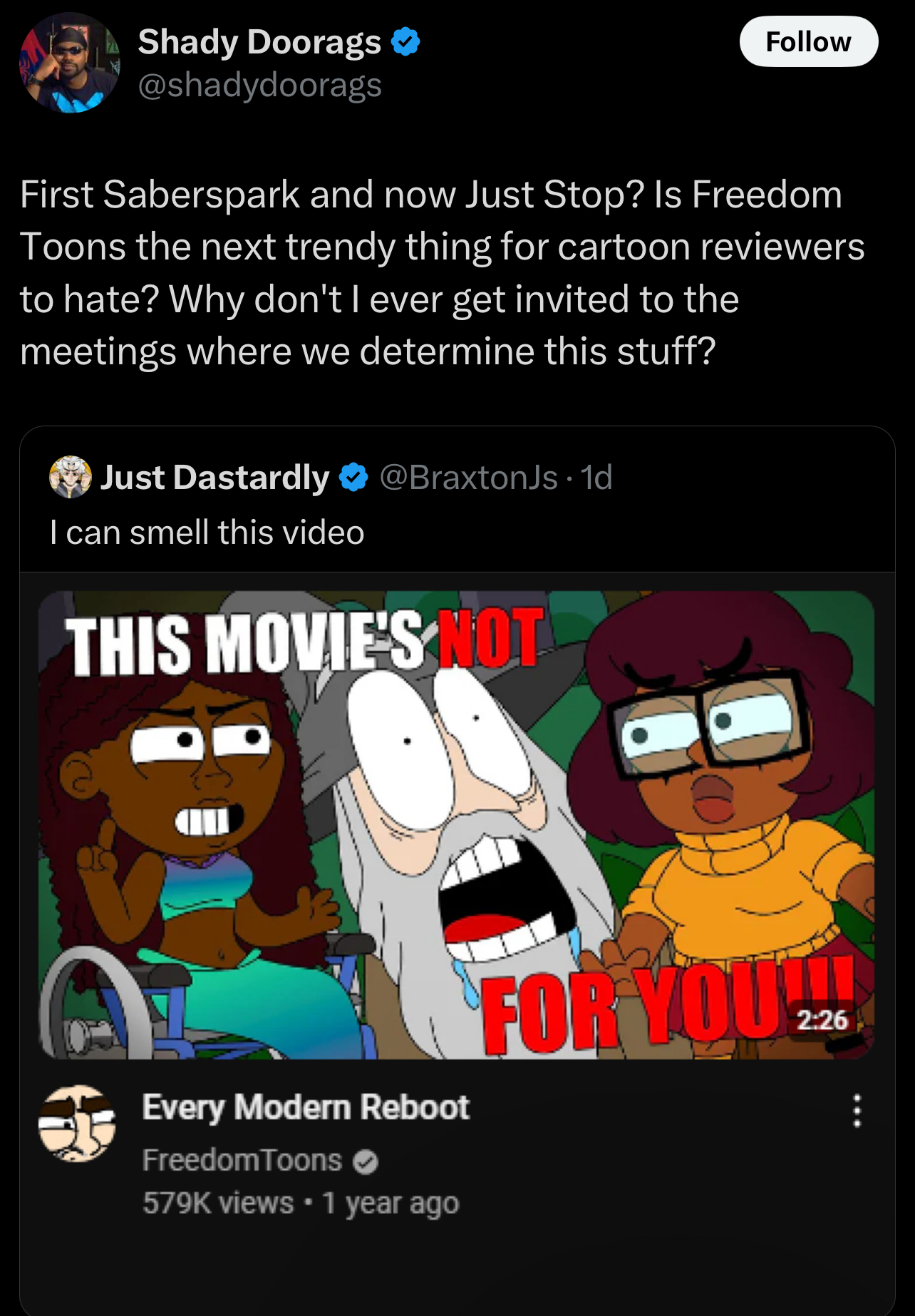The image size is (915, 1316).
Task: Open the Shady Doorags display name
Action: [x=260, y=42]
